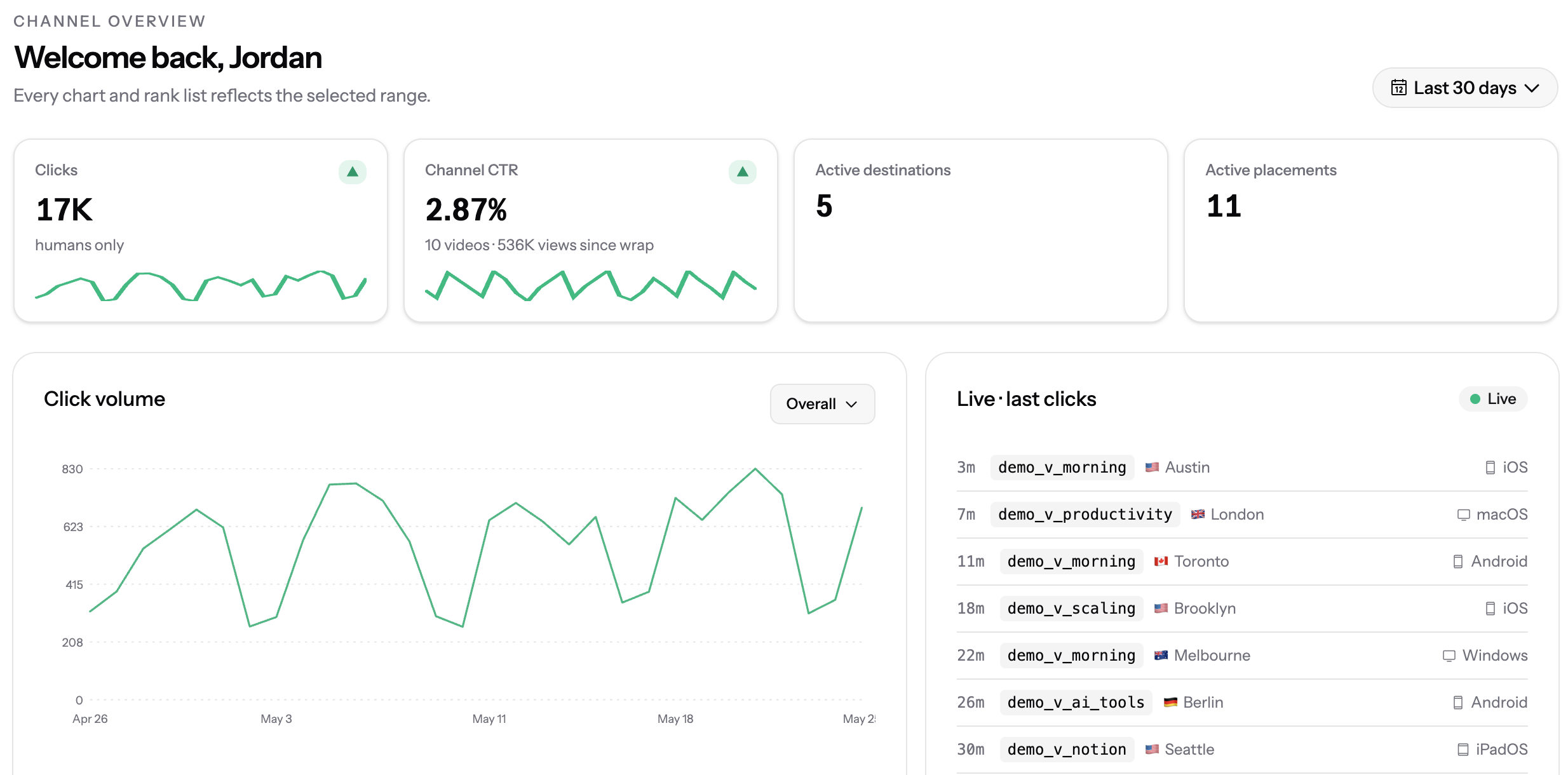Select the demo_v_productivity tag
The width and height of the screenshot is (1568, 775).
(x=1085, y=515)
